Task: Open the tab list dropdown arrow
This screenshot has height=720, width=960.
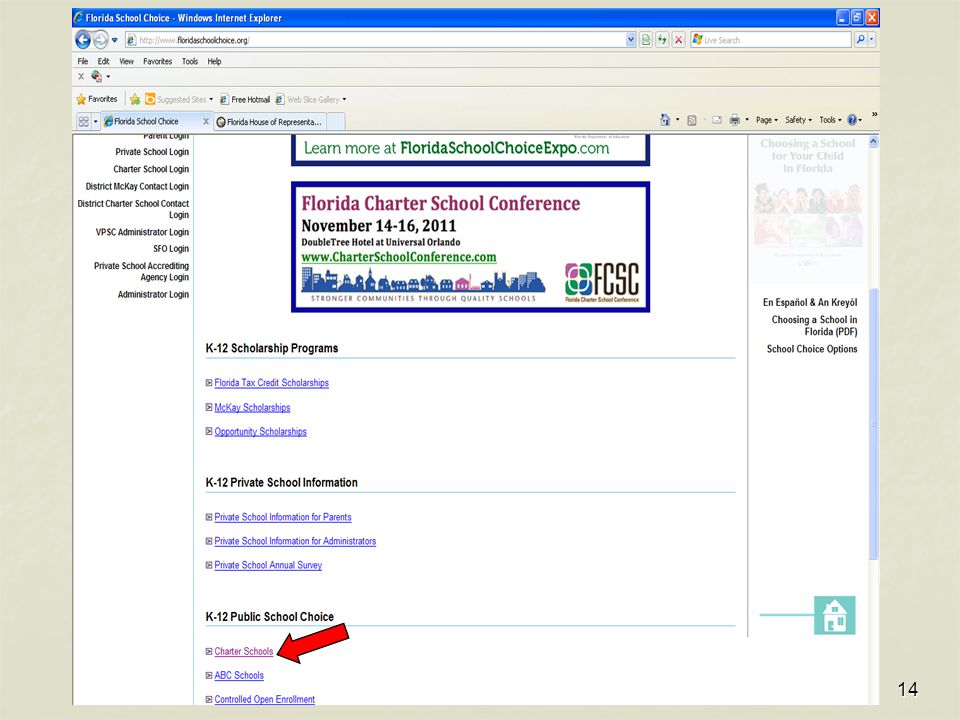Action: (x=96, y=121)
